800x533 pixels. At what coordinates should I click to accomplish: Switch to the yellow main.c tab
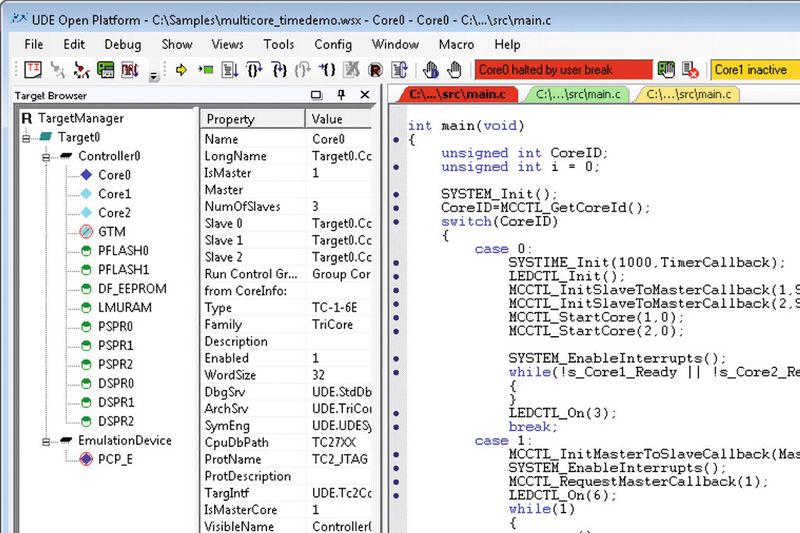point(688,94)
